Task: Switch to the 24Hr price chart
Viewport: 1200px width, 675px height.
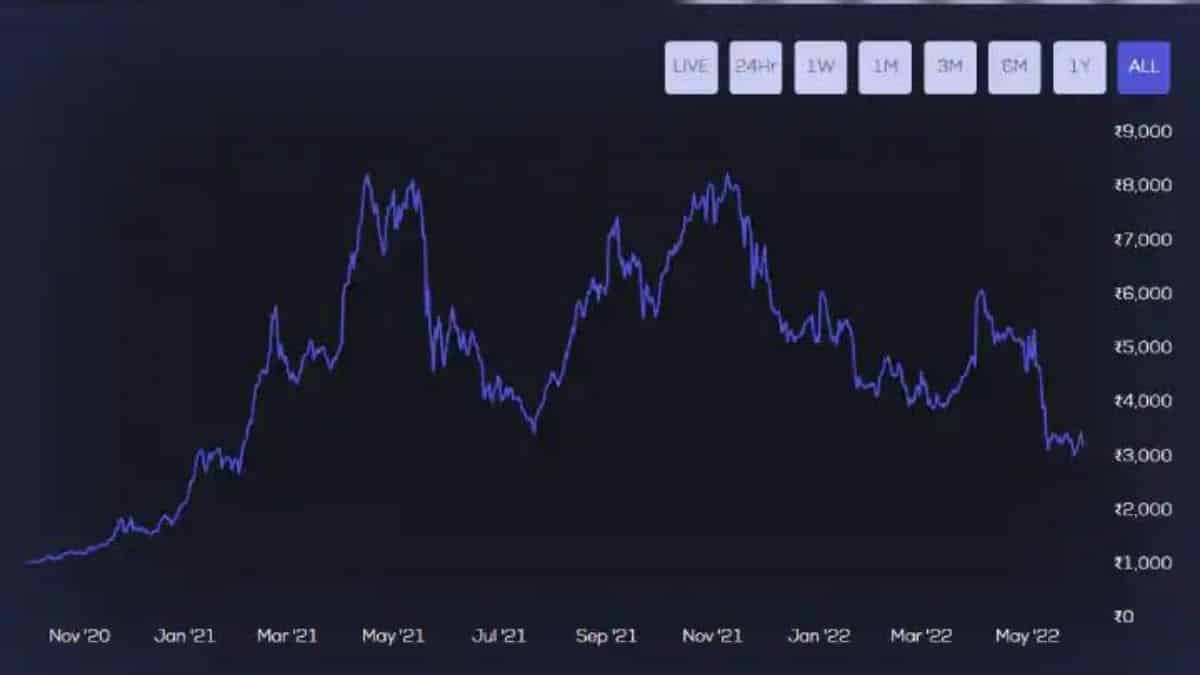Action: [755, 67]
